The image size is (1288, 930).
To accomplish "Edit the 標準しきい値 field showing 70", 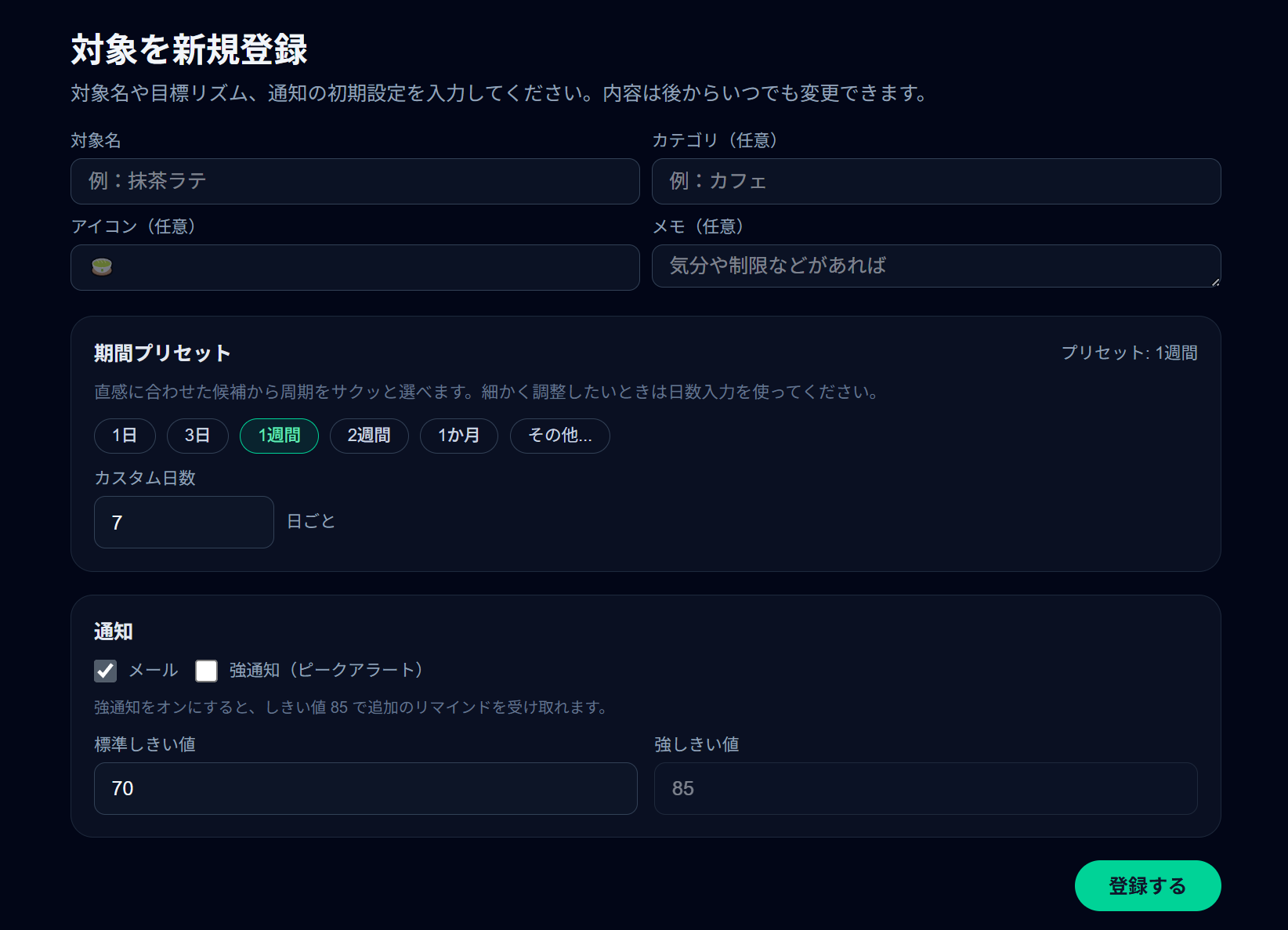I will click(365, 789).
